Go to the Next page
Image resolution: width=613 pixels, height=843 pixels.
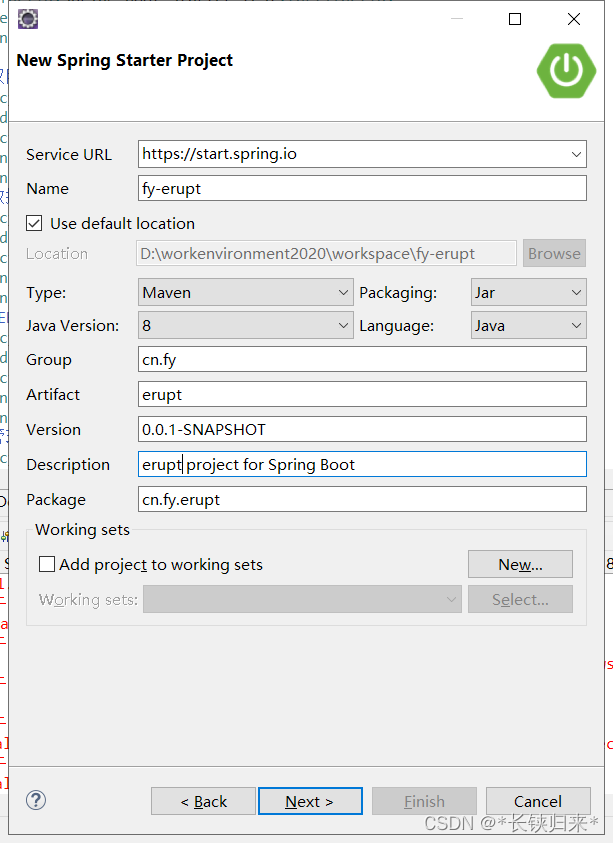click(310, 801)
